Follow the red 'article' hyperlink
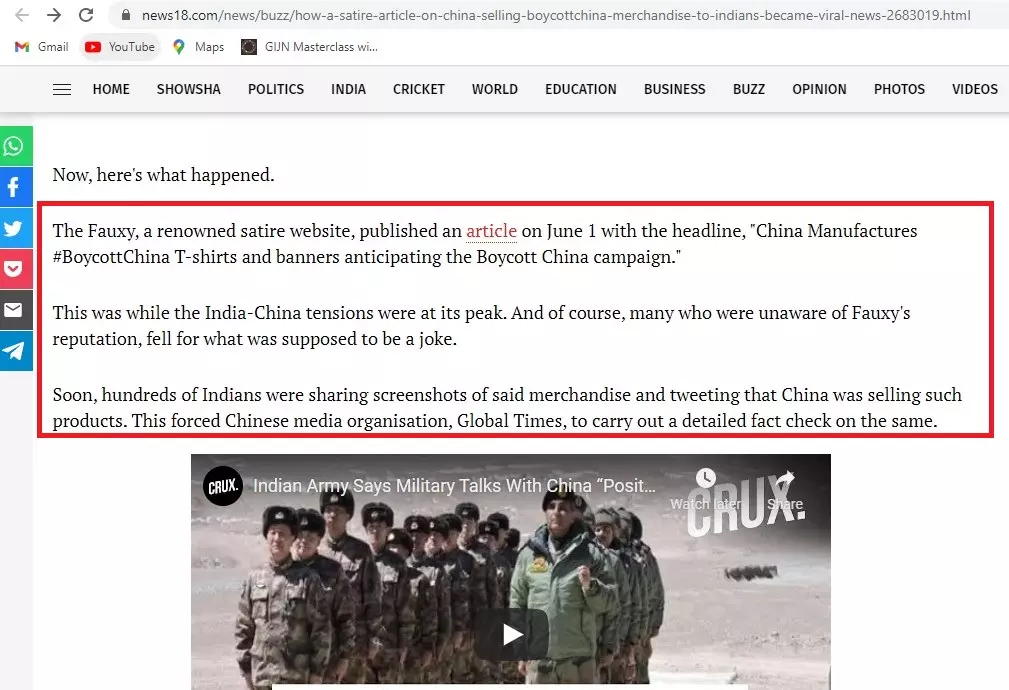Viewport: 1009px width, 690px height. point(492,230)
